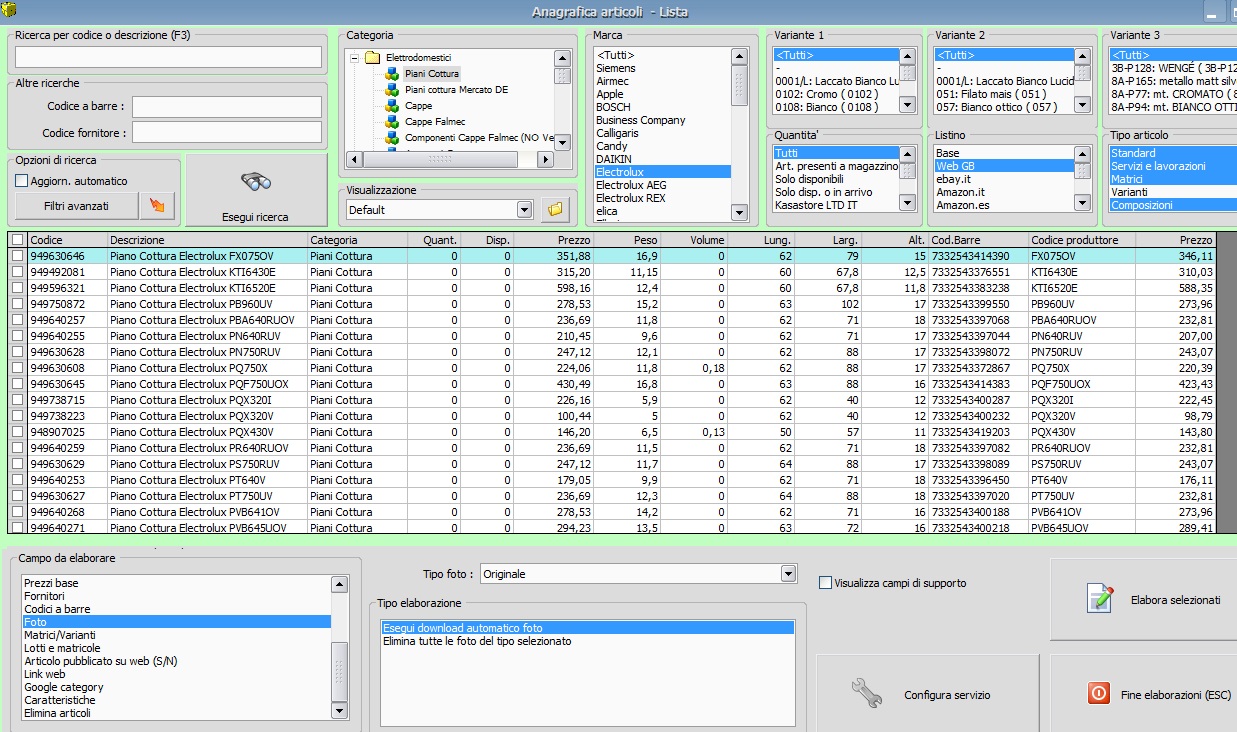Open the Tipo foto dropdown
The width and height of the screenshot is (1237, 732).
point(789,574)
